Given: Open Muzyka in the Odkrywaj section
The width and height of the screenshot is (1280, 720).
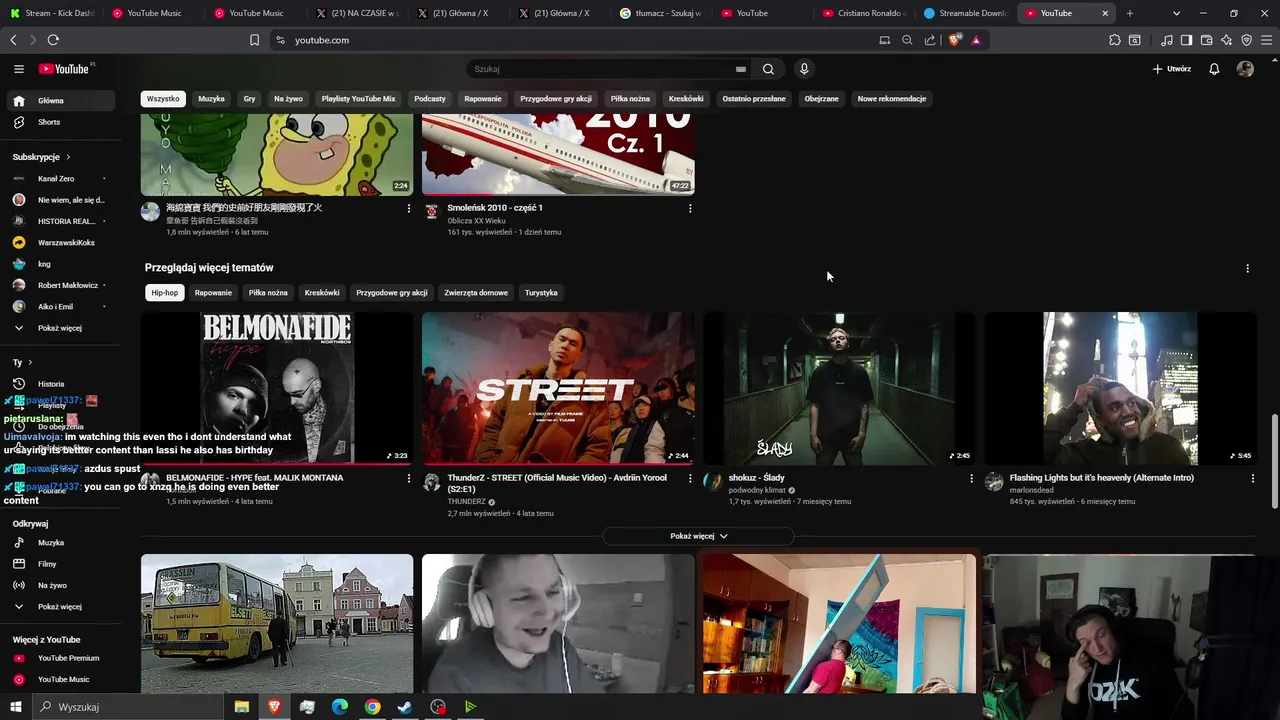Looking at the screenshot, I should (60, 543).
